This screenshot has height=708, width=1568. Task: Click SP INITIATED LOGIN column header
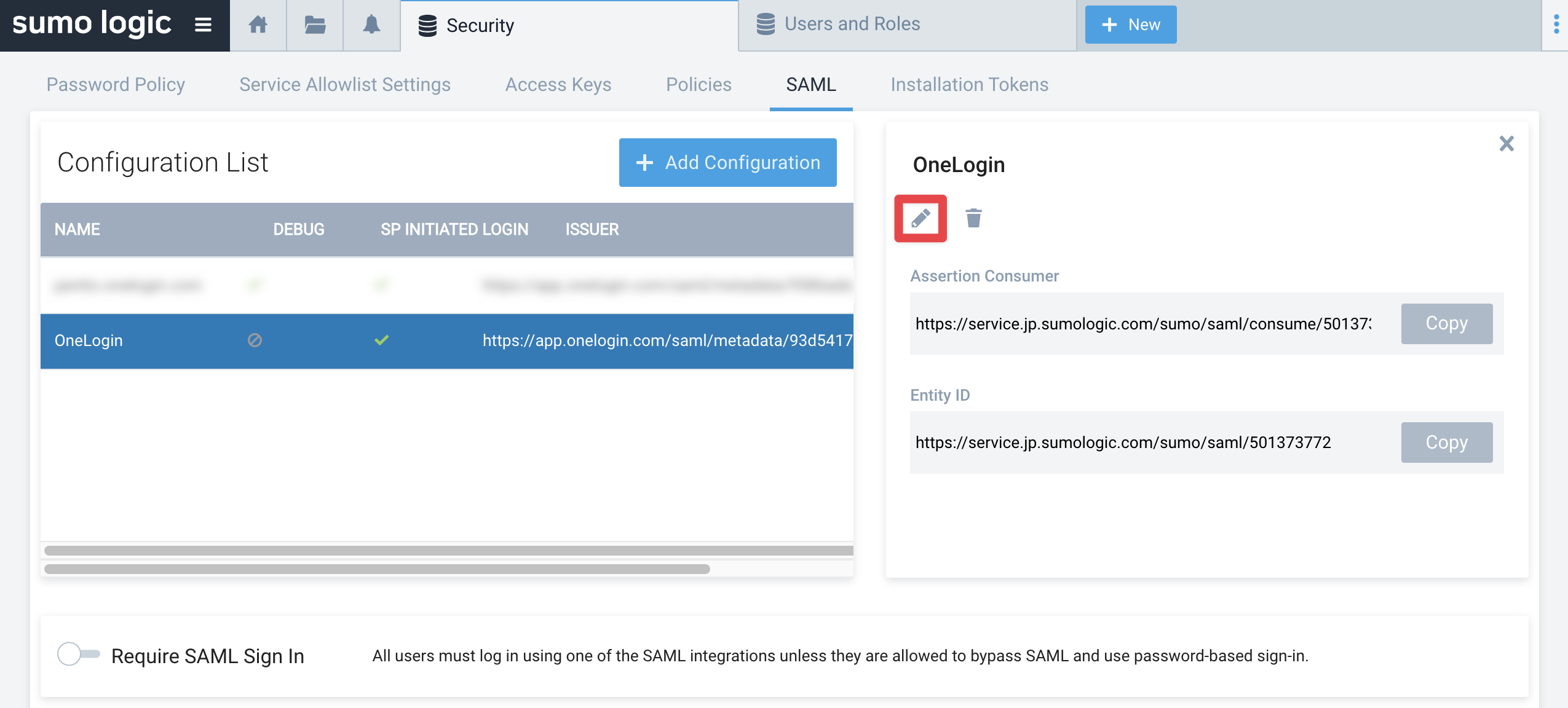click(454, 229)
